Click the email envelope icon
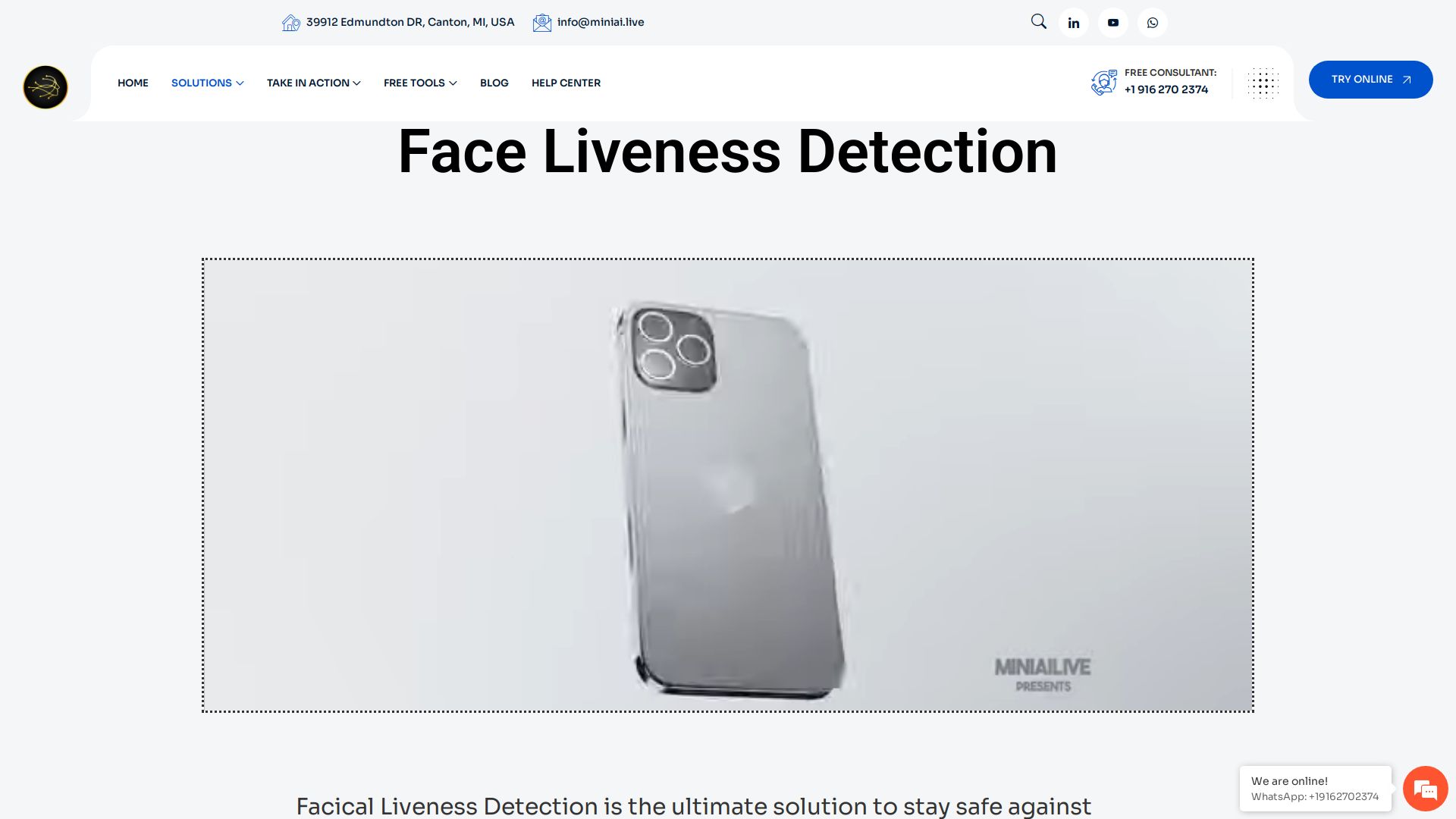The image size is (1456, 819). pos(542,23)
